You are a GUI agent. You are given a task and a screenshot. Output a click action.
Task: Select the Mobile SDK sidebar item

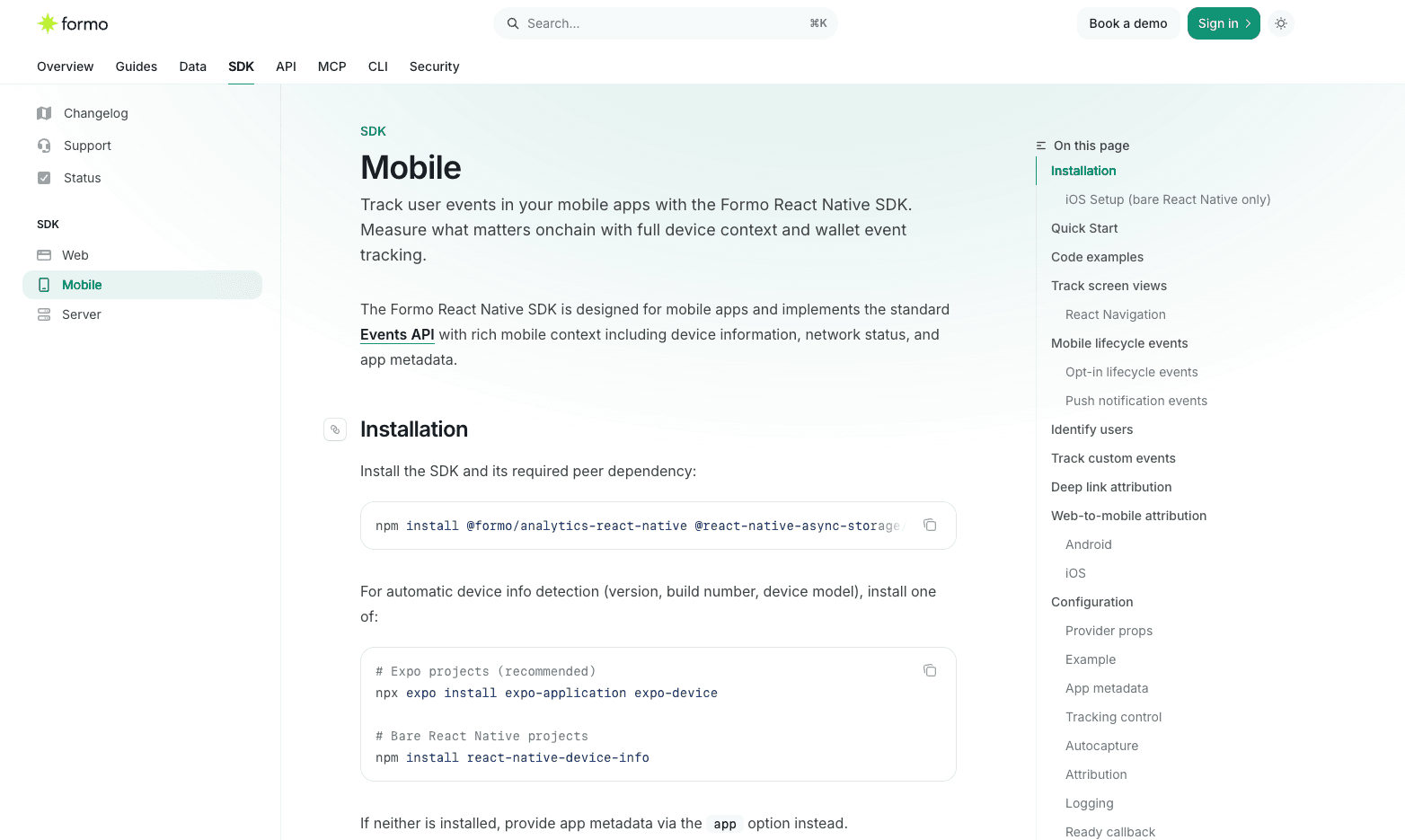tap(142, 285)
